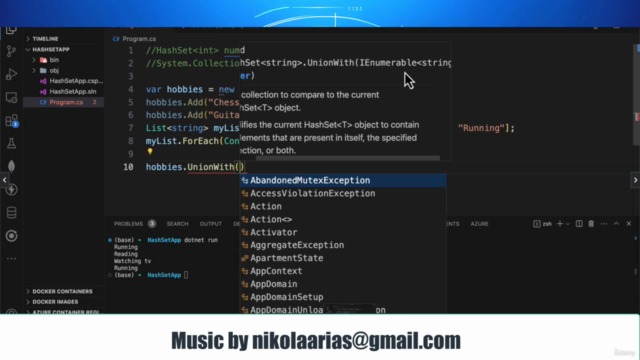
Task: Choose ApartmentState suggestion
Action: click(x=343, y=258)
